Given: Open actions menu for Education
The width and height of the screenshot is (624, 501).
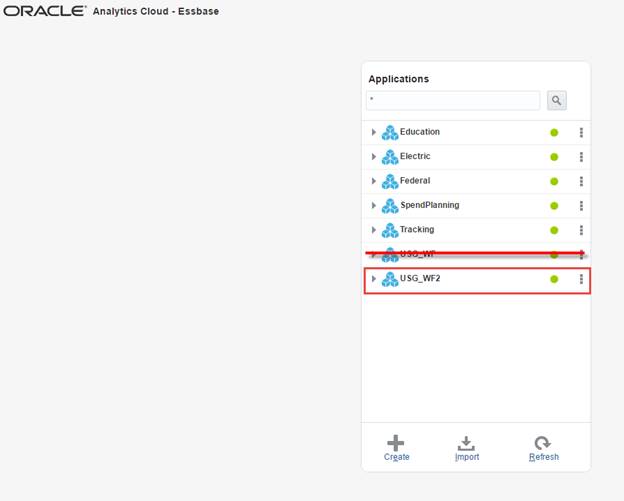Looking at the screenshot, I should click(x=581, y=133).
